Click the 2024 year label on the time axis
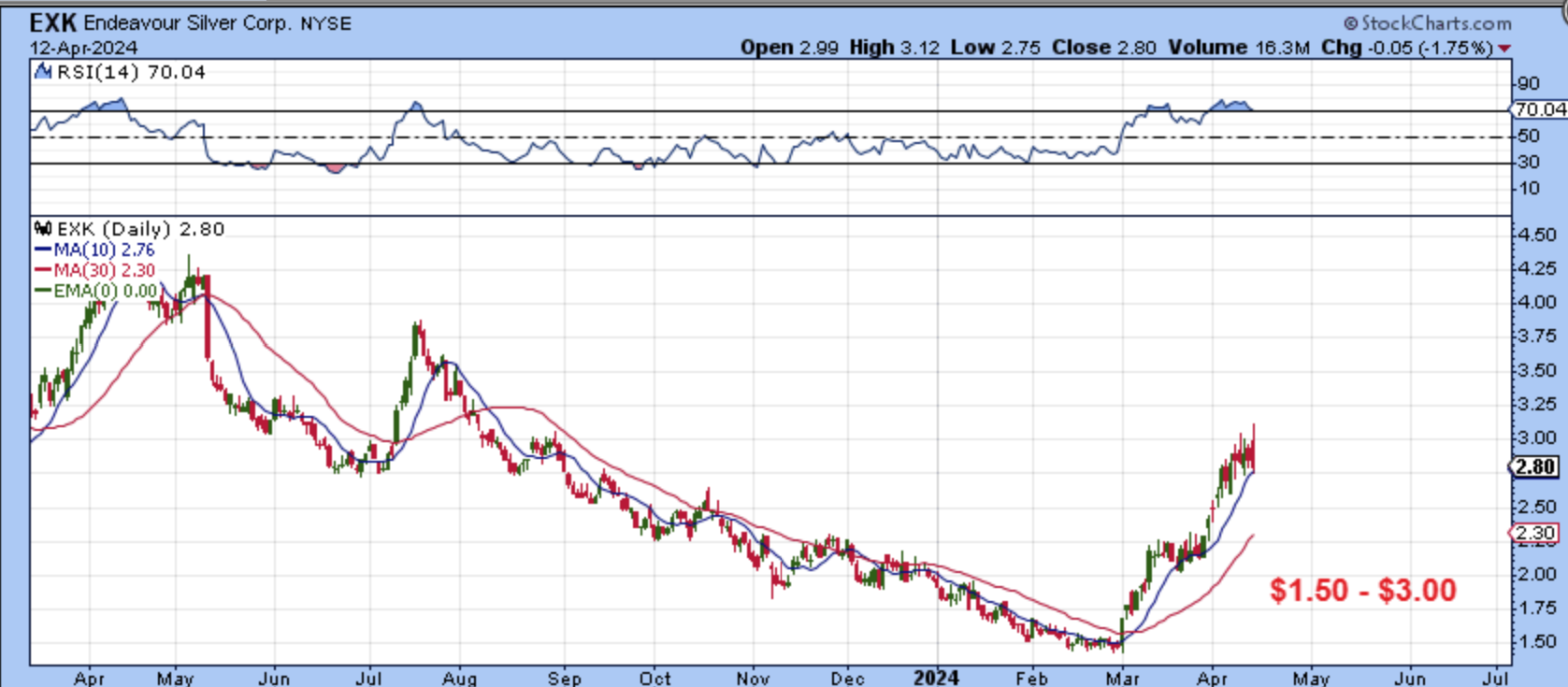The image size is (1568, 687). click(x=937, y=678)
